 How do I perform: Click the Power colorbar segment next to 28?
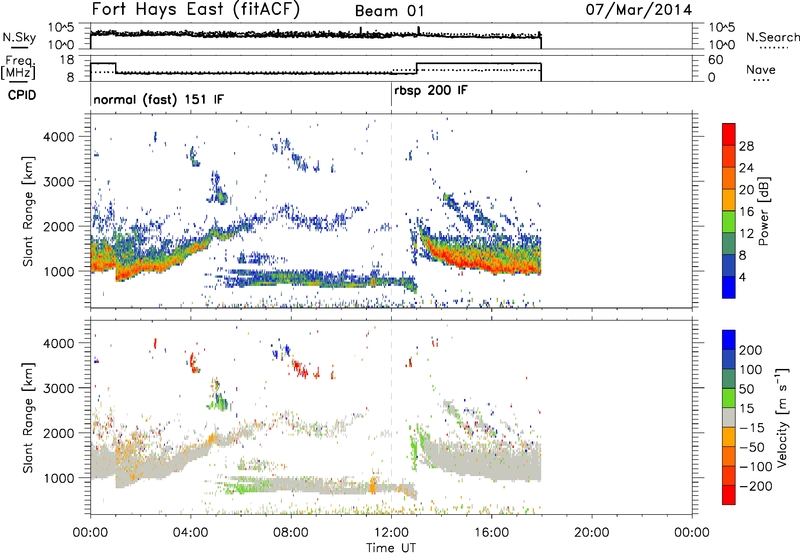(729, 156)
